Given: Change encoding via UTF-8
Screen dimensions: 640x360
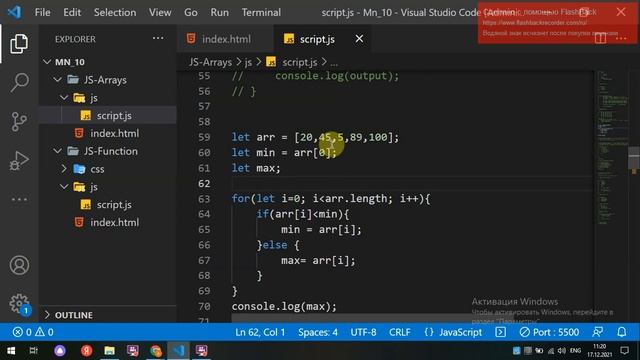Looking at the screenshot, I should (x=363, y=332).
